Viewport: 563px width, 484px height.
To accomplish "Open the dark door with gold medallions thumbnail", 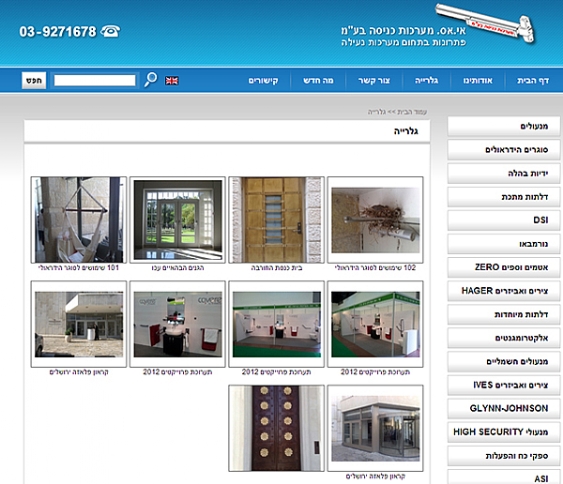I will [x=276, y=428].
